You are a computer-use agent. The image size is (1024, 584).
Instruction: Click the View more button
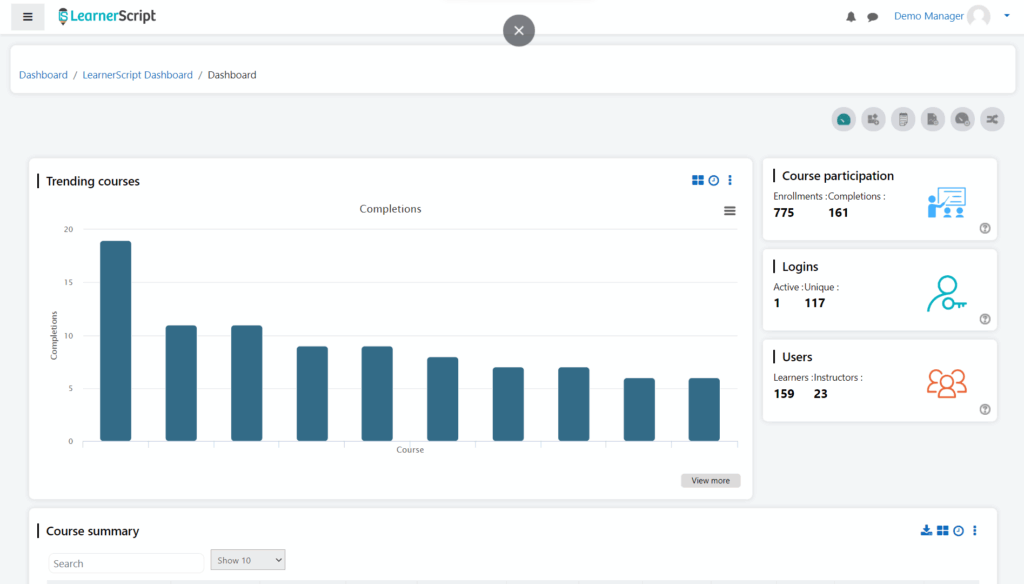coord(711,481)
